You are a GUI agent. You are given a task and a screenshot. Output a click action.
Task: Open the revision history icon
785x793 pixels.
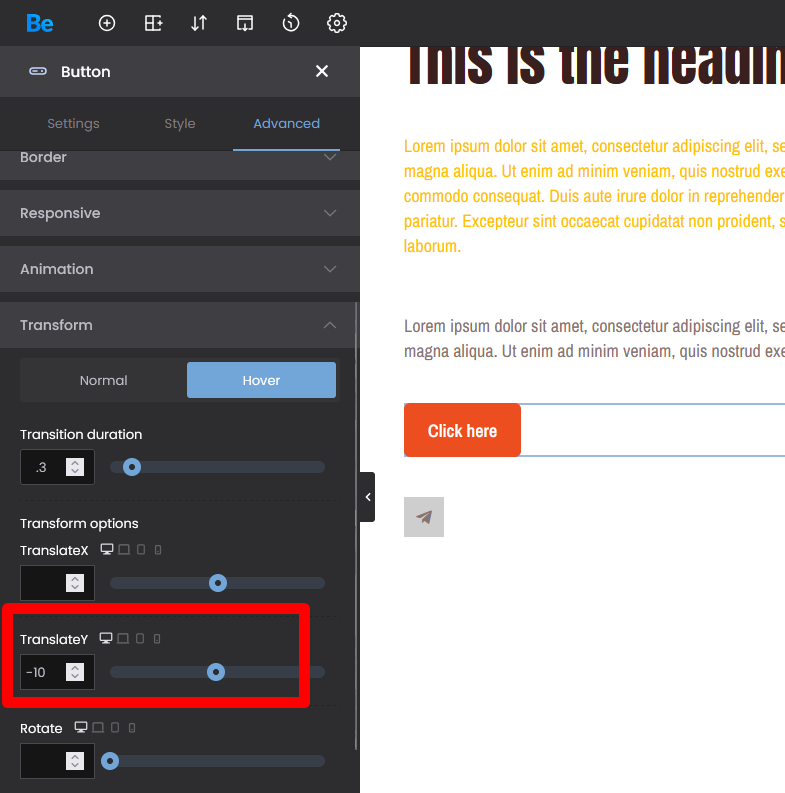click(x=291, y=23)
